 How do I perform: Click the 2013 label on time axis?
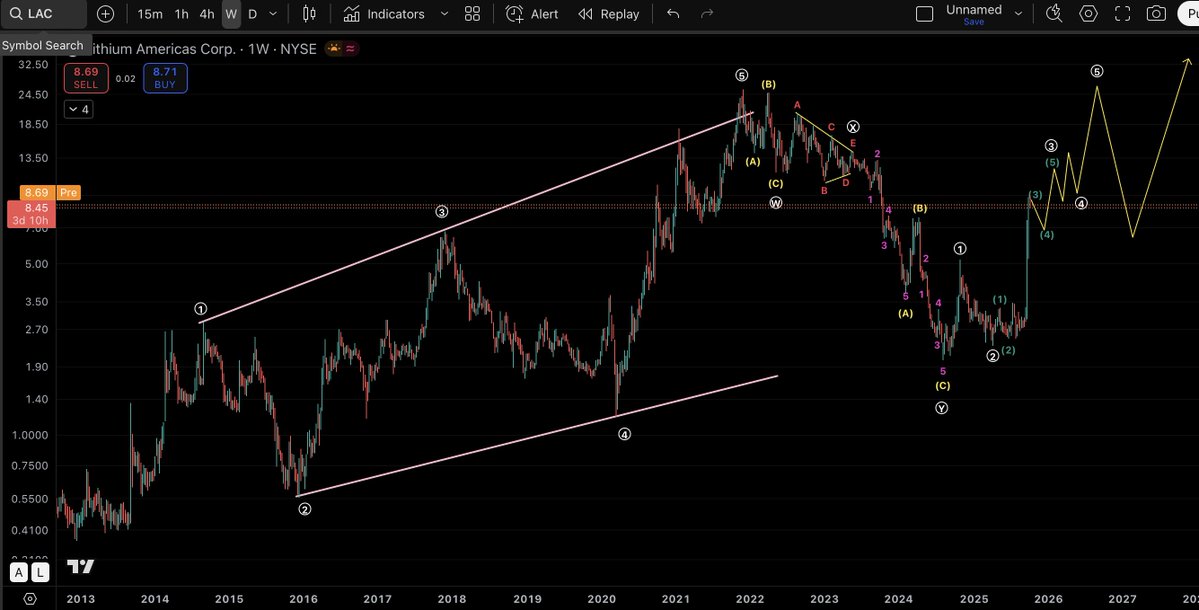pos(80,599)
